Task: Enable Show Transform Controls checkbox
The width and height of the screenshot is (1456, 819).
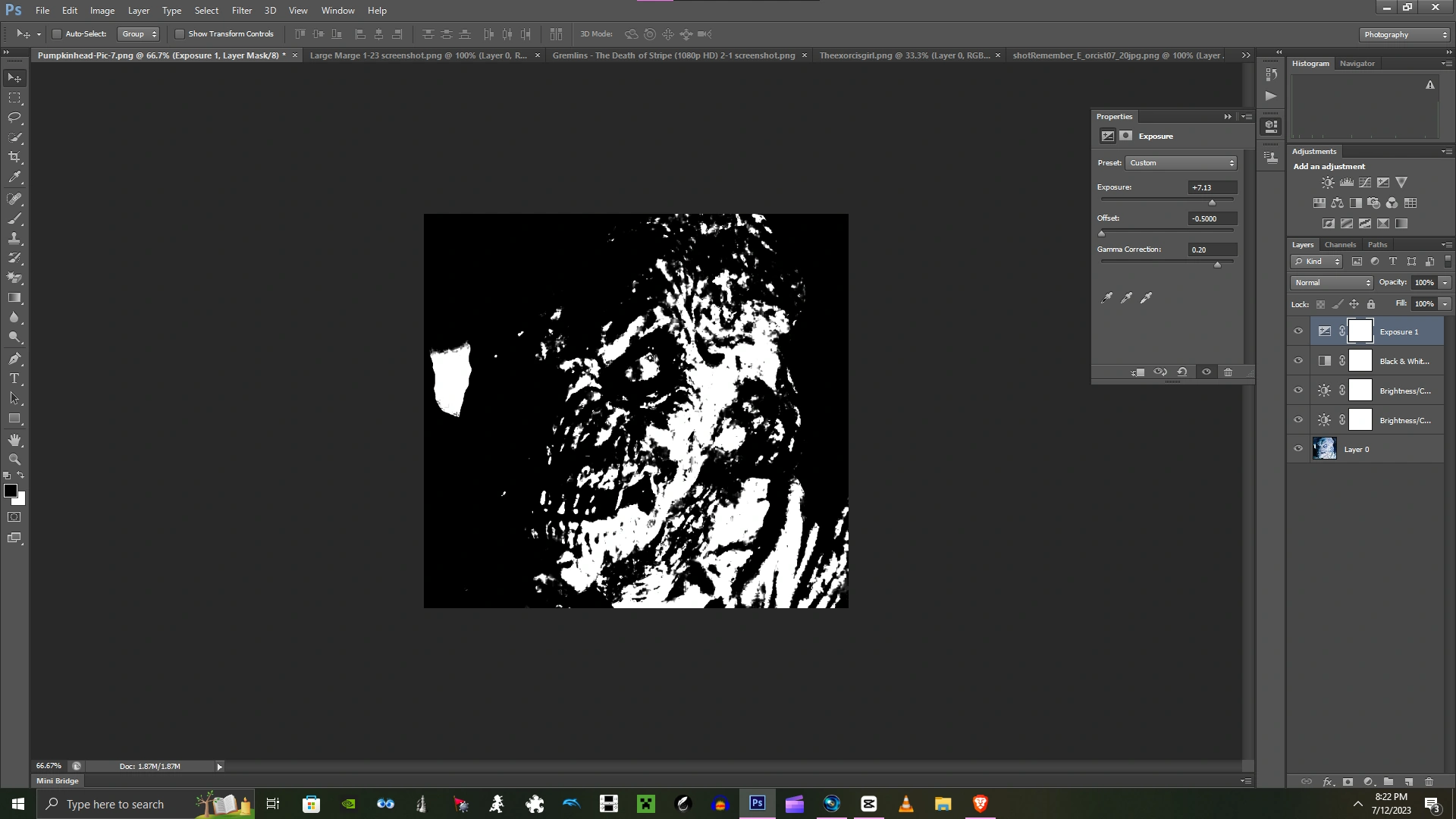Action: pos(180,34)
